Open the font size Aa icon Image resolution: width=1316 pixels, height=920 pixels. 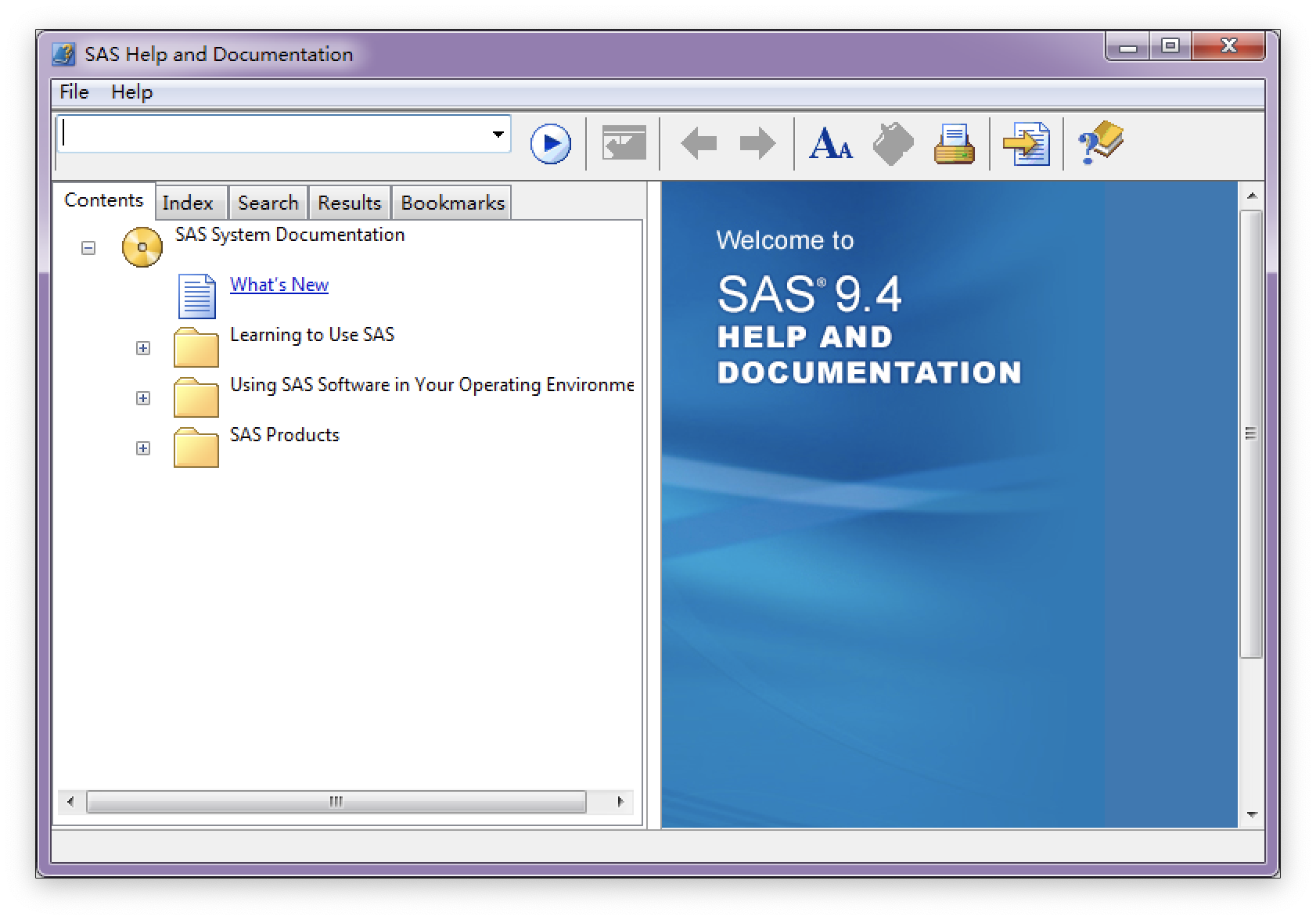click(x=830, y=144)
